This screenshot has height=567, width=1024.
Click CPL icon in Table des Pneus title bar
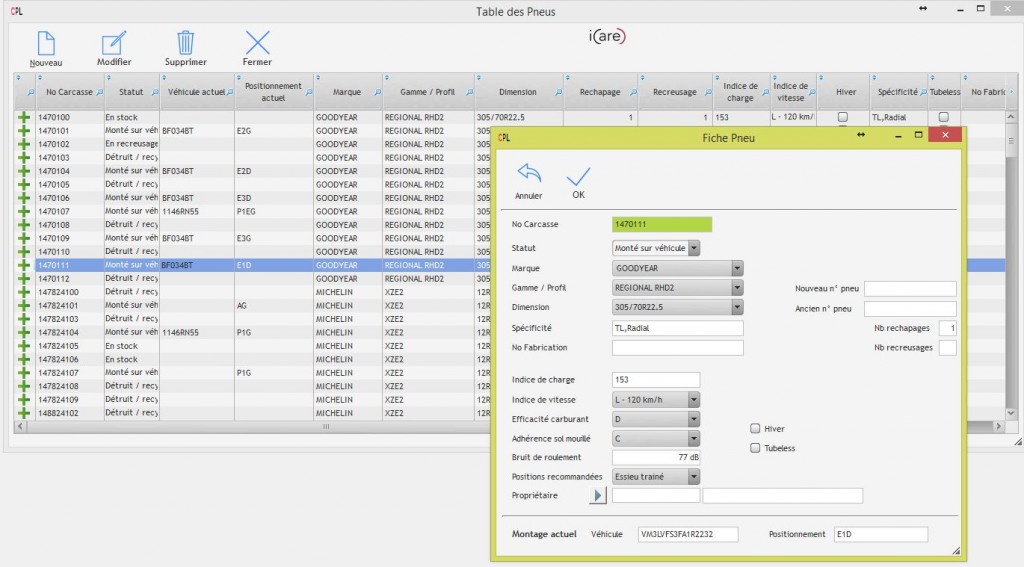pyautogui.click(x=16, y=10)
